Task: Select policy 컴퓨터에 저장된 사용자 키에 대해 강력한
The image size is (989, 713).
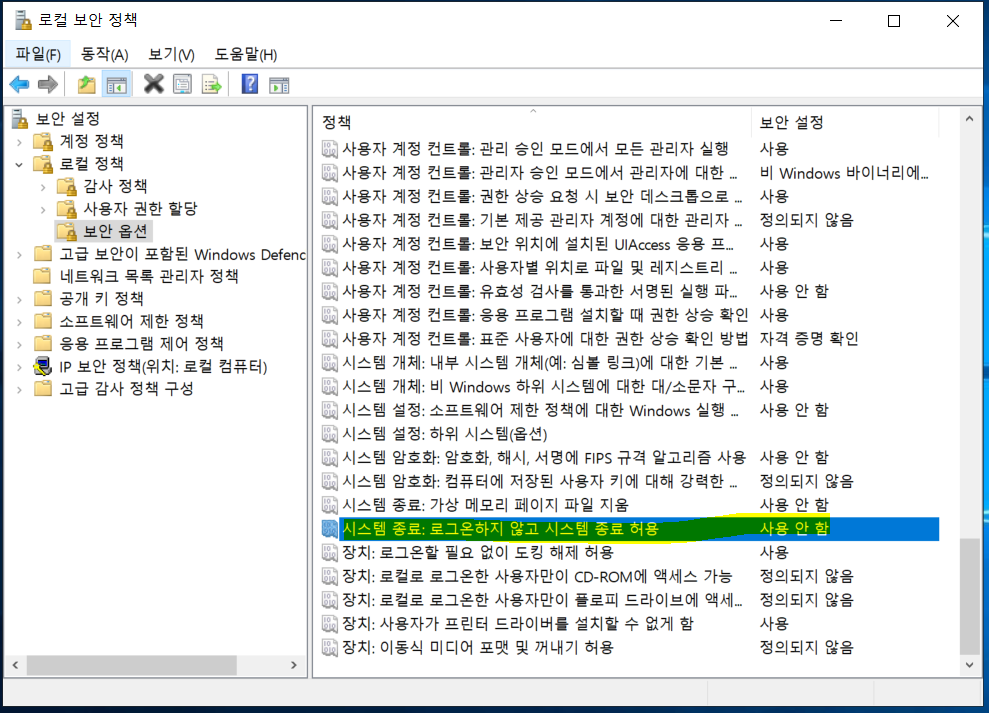Action: pyautogui.click(x=539, y=481)
